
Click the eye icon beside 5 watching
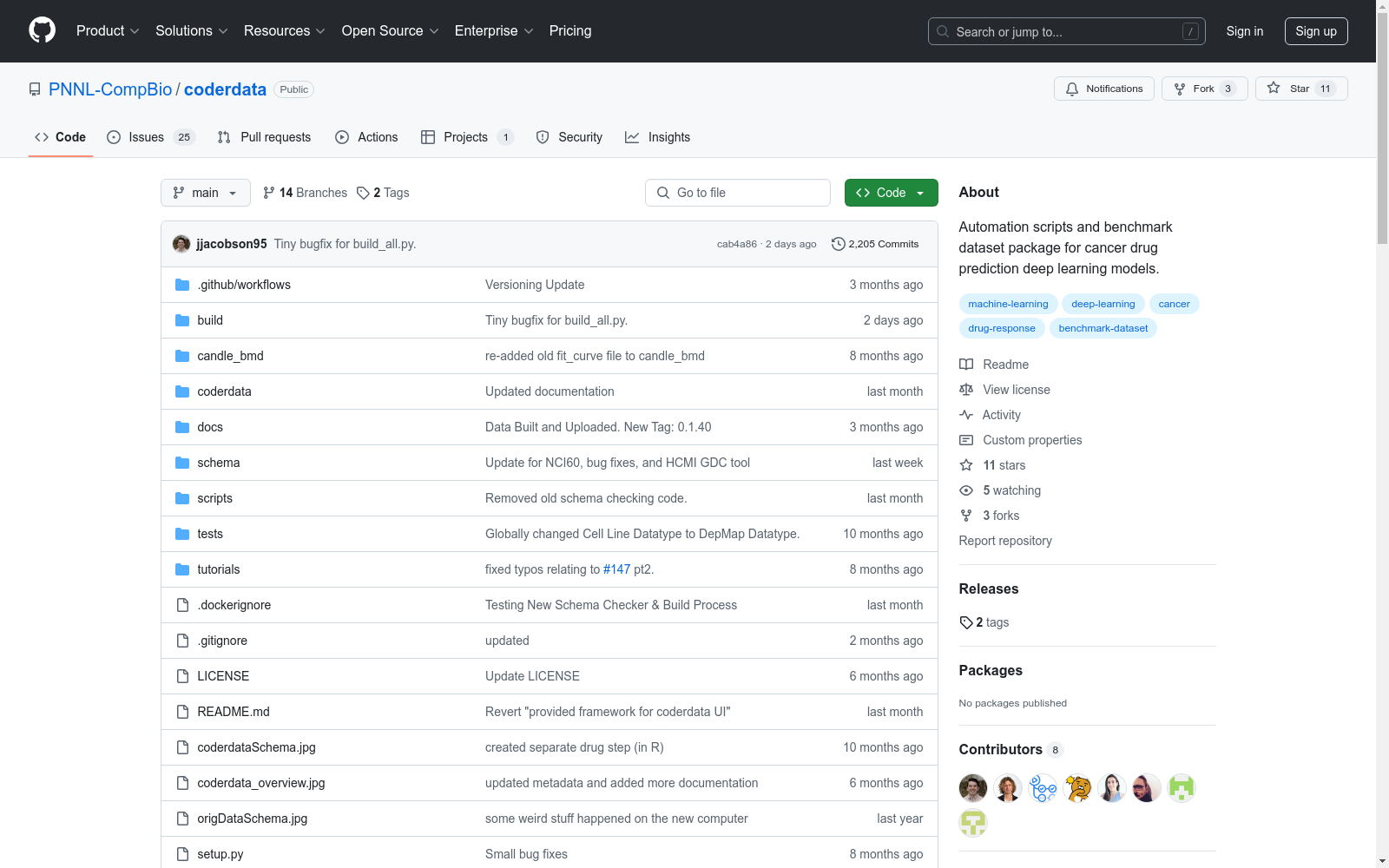[x=966, y=490]
